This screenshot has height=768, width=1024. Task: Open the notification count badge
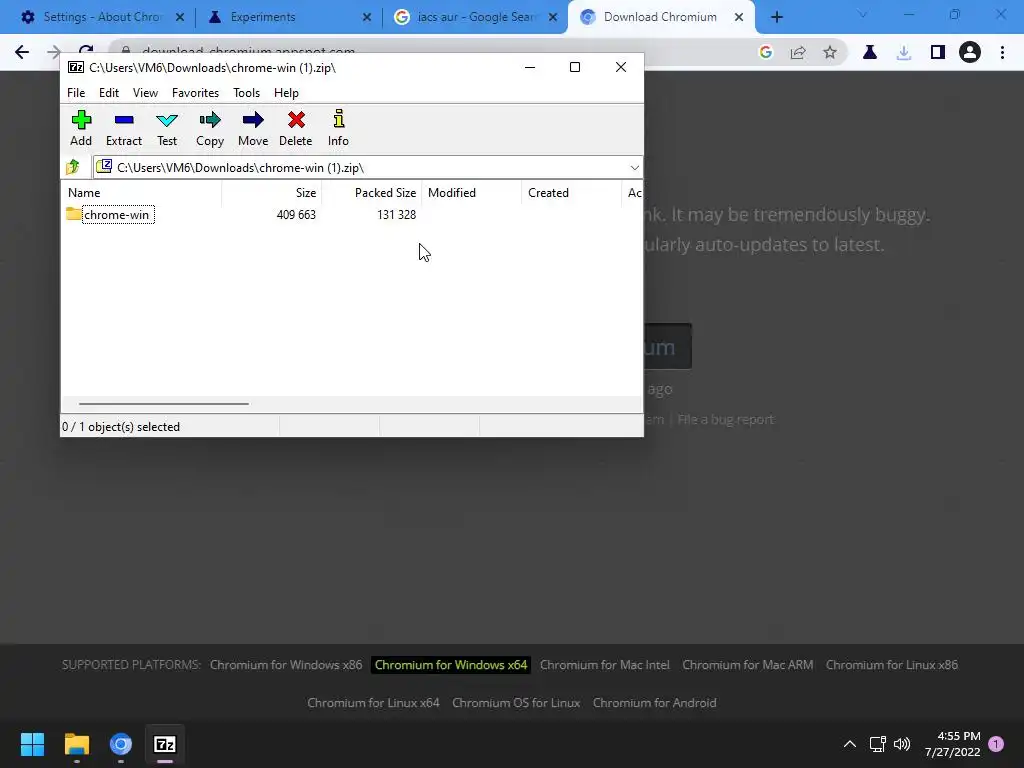(x=996, y=744)
